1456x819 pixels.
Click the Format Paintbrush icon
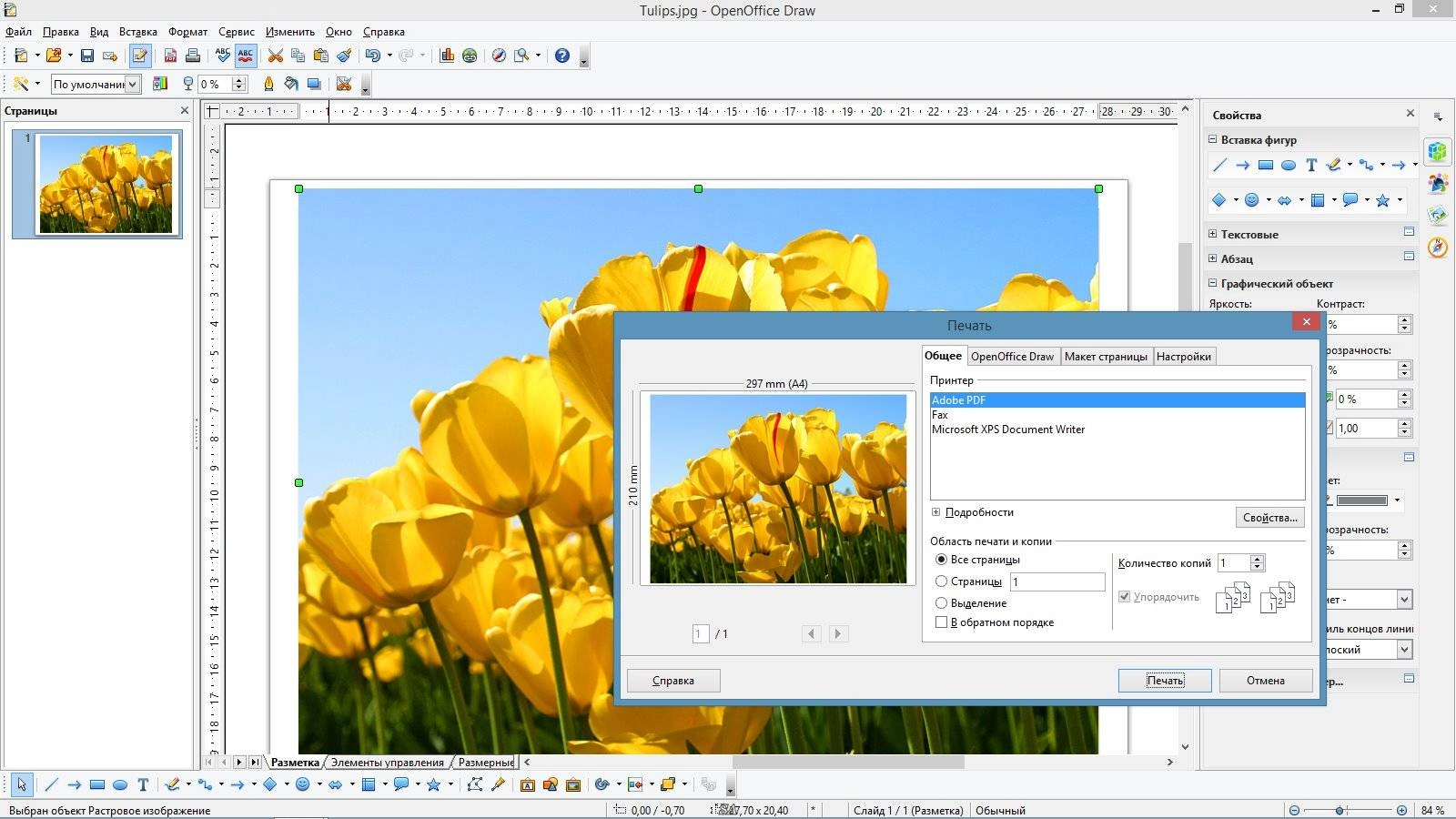tap(344, 56)
